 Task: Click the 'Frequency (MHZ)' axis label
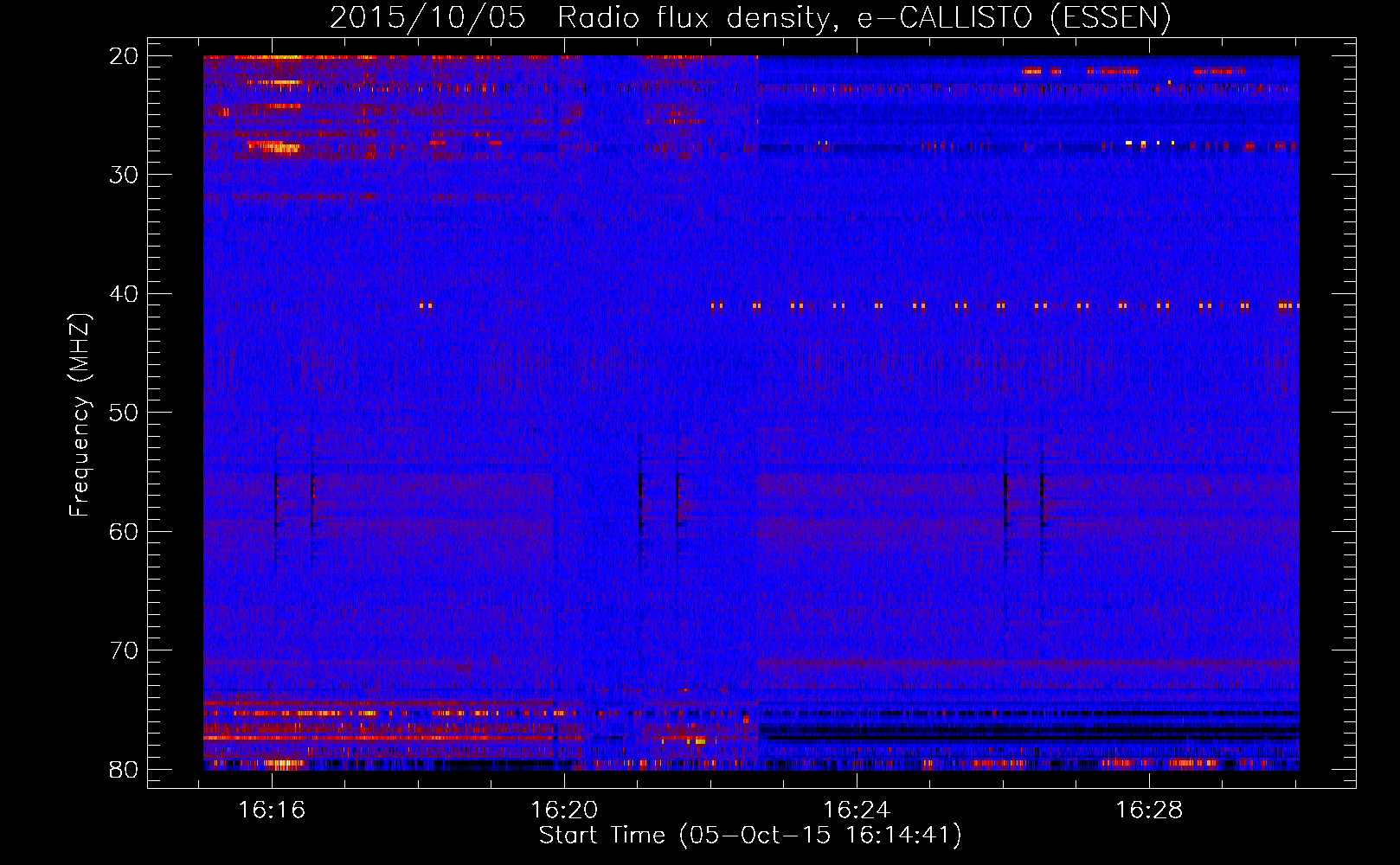tap(80, 414)
